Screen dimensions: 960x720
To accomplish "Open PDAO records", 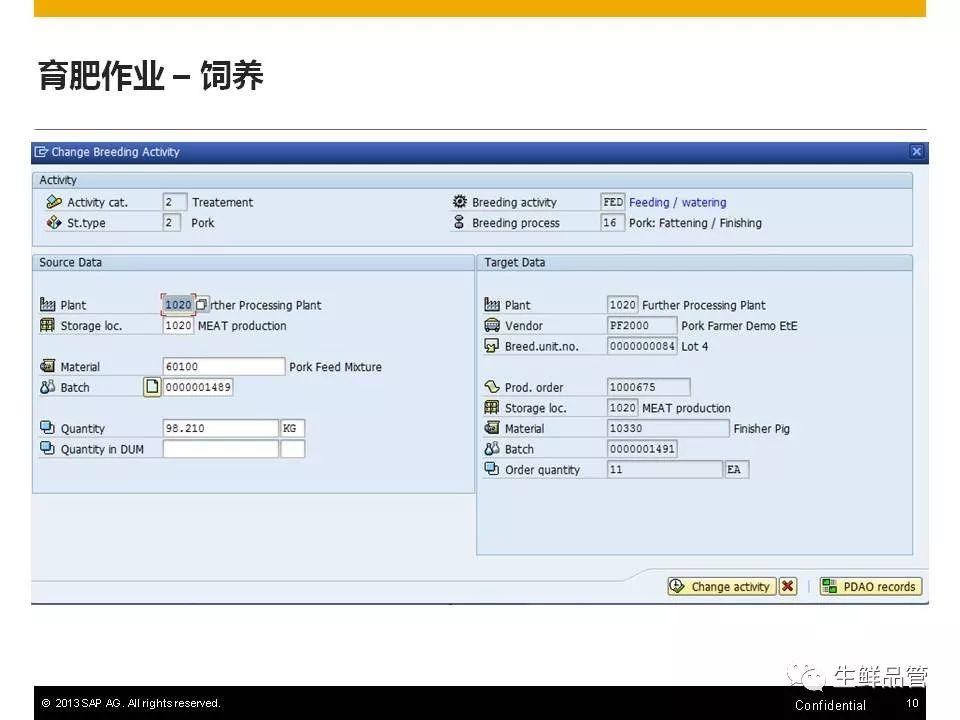I will 870,587.
